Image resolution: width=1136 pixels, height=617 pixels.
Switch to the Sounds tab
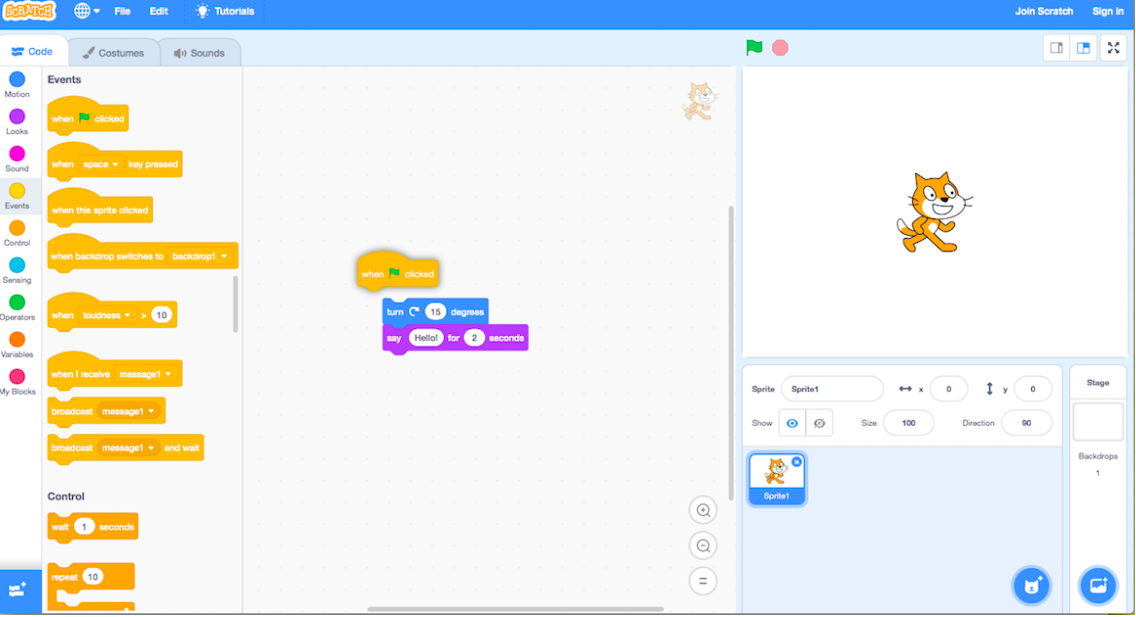click(x=199, y=53)
